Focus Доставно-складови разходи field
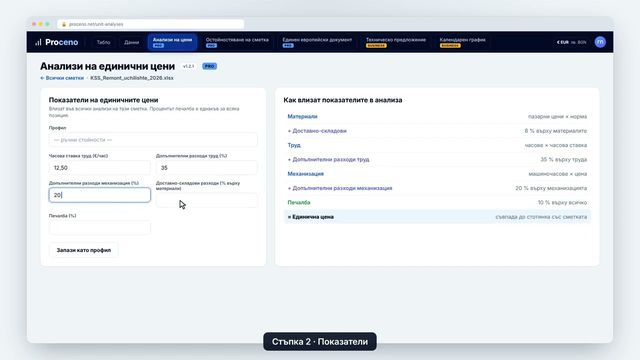 pyautogui.click(x=207, y=200)
